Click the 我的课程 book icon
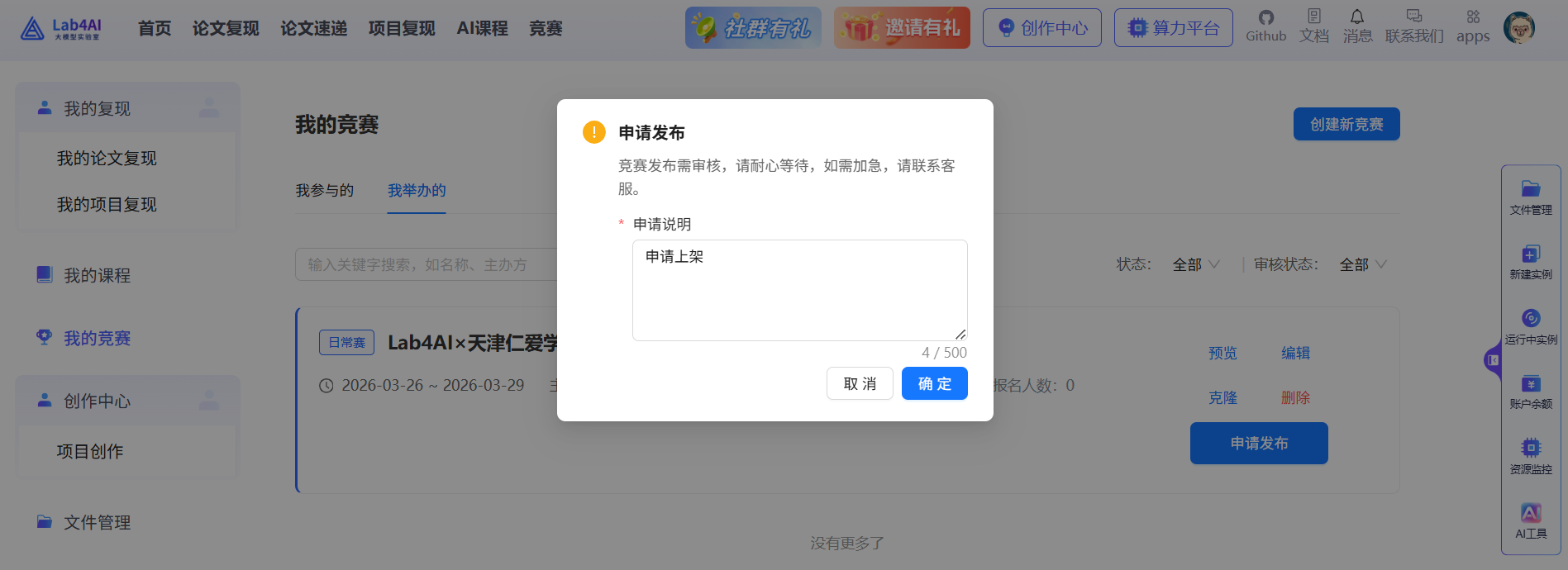Screen dimensions: 1568x570 click(45, 274)
